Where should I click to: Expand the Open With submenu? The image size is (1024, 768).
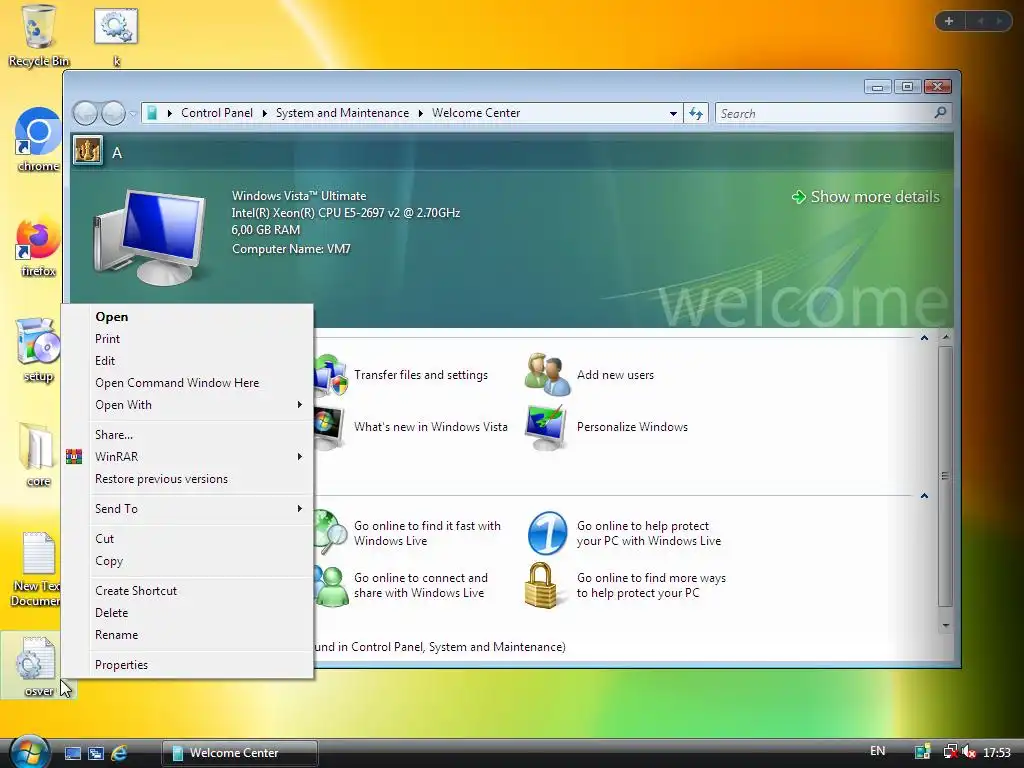coord(199,405)
